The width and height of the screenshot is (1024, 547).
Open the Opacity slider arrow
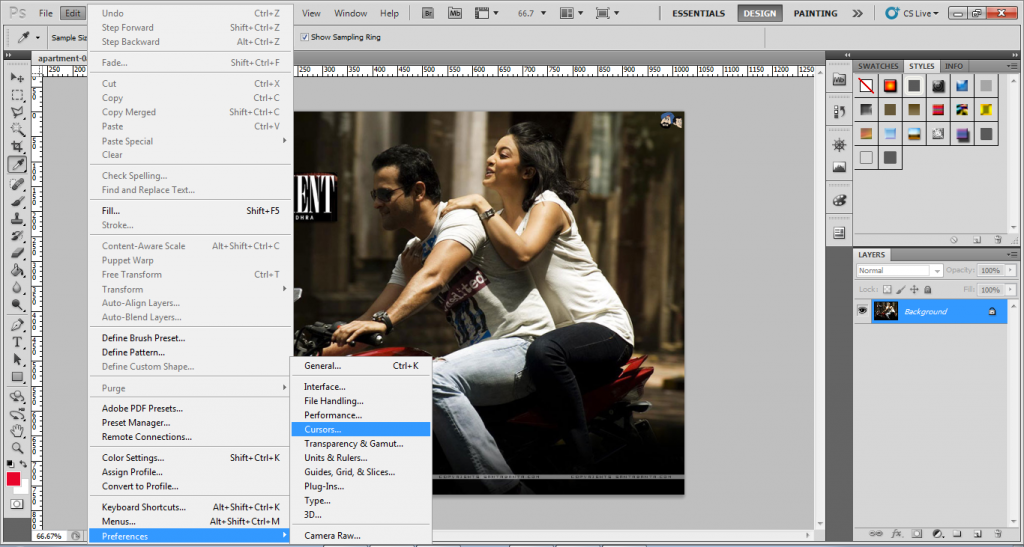(1012, 270)
